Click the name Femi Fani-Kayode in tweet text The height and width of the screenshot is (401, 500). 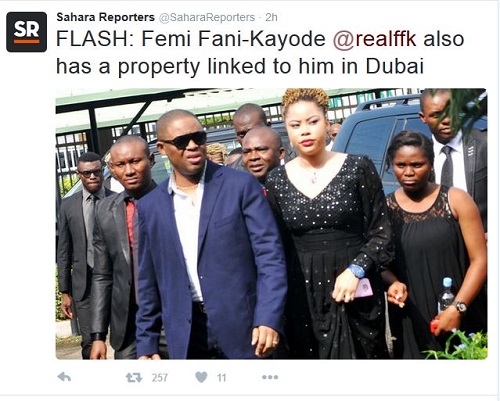pyautogui.click(x=233, y=39)
